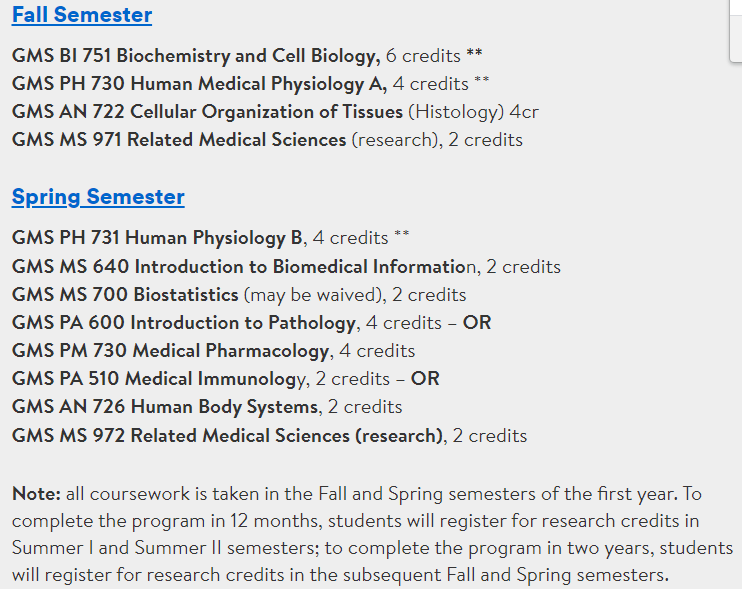Open the Spring Semester link
This screenshot has width=742, height=589.
(x=98, y=197)
